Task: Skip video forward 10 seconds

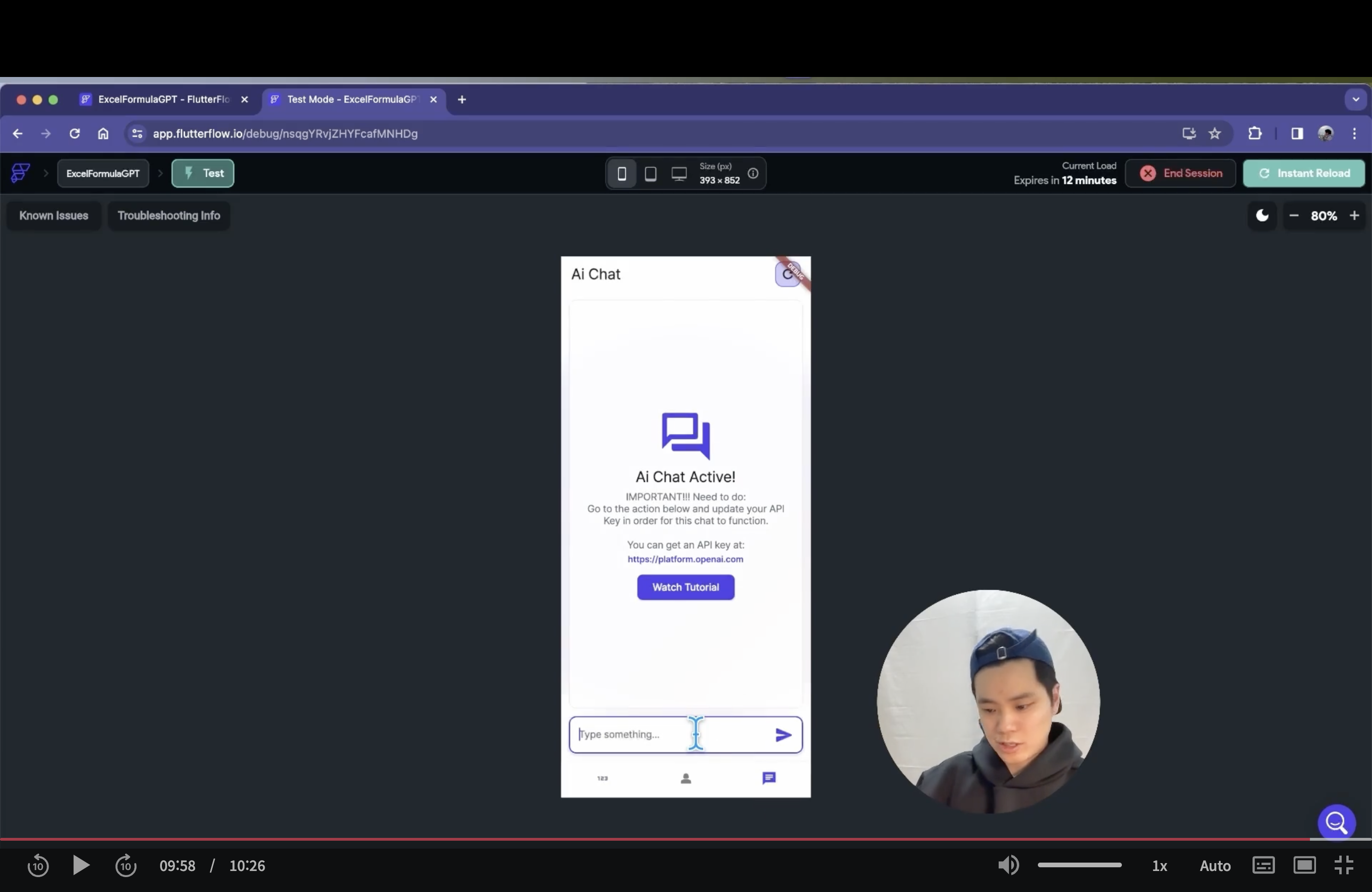Action: coord(126,865)
